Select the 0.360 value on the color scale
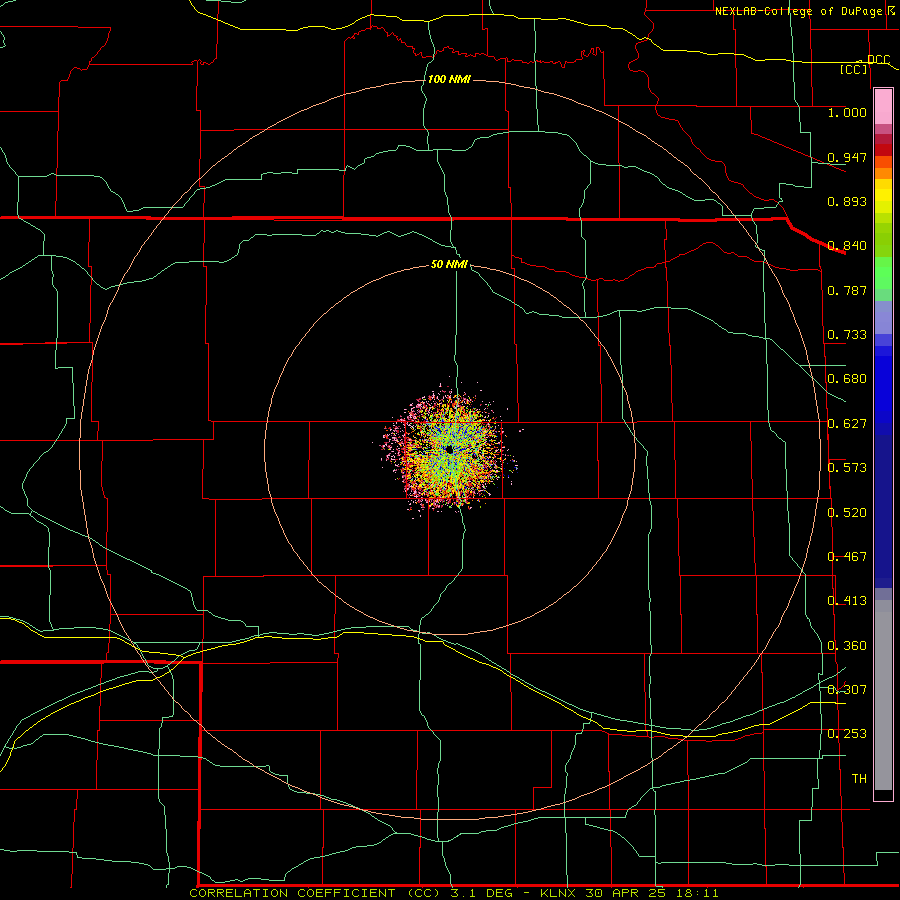Screen dimensions: 900x900 point(847,646)
